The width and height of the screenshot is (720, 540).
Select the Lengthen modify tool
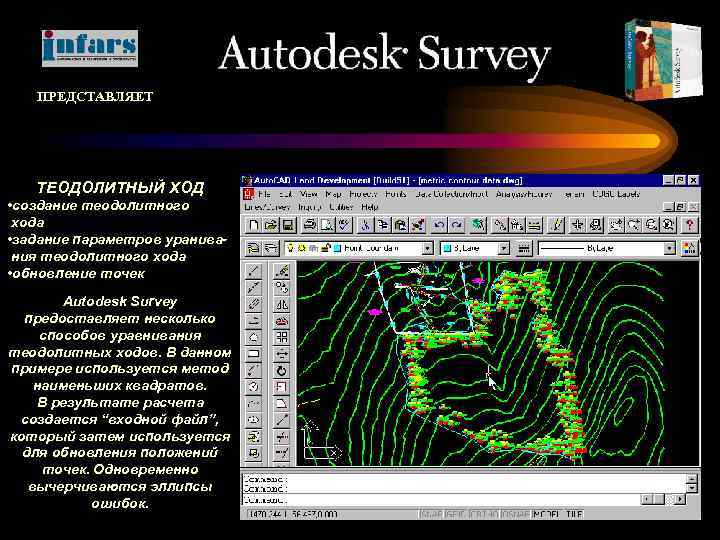[x=281, y=420]
